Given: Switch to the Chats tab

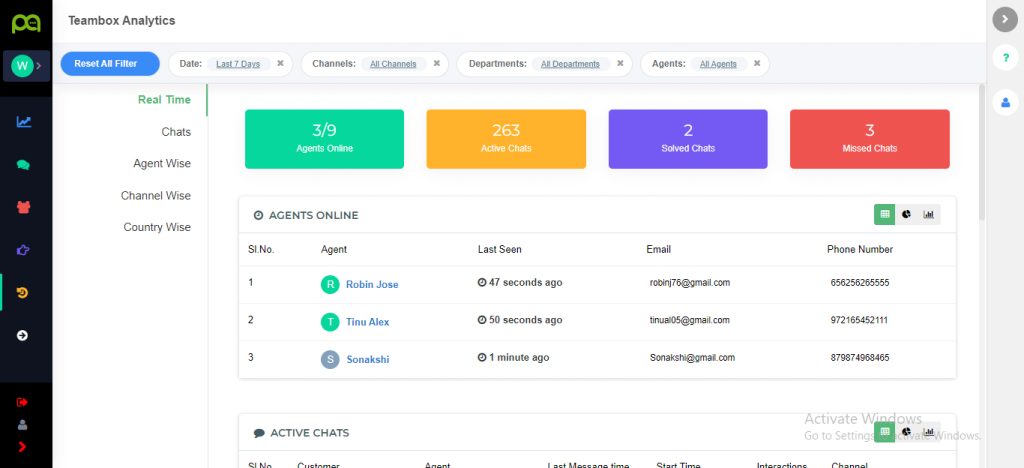Looking at the screenshot, I should (x=176, y=132).
